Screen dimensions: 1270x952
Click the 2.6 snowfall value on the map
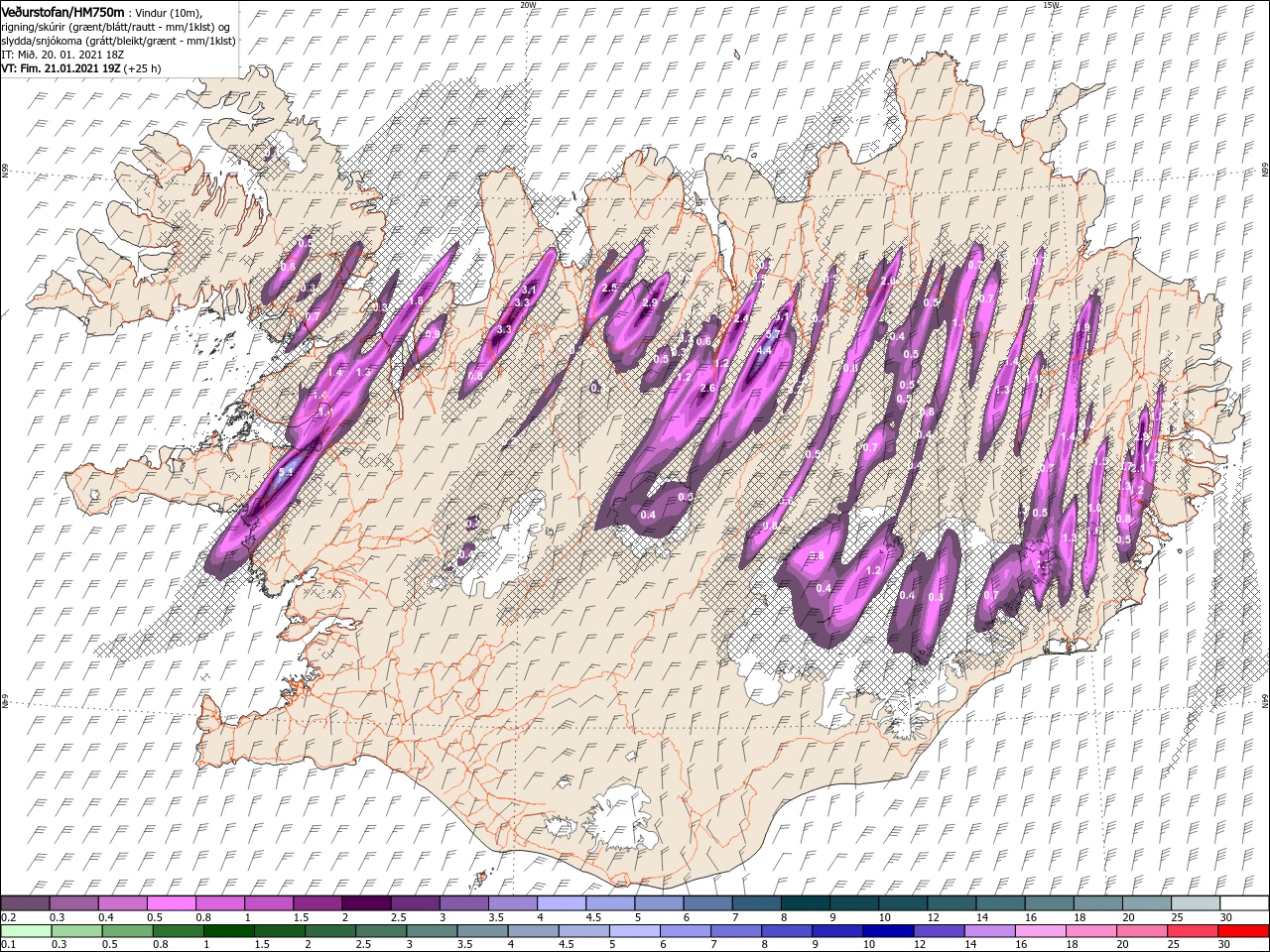click(x=707, y=388)
